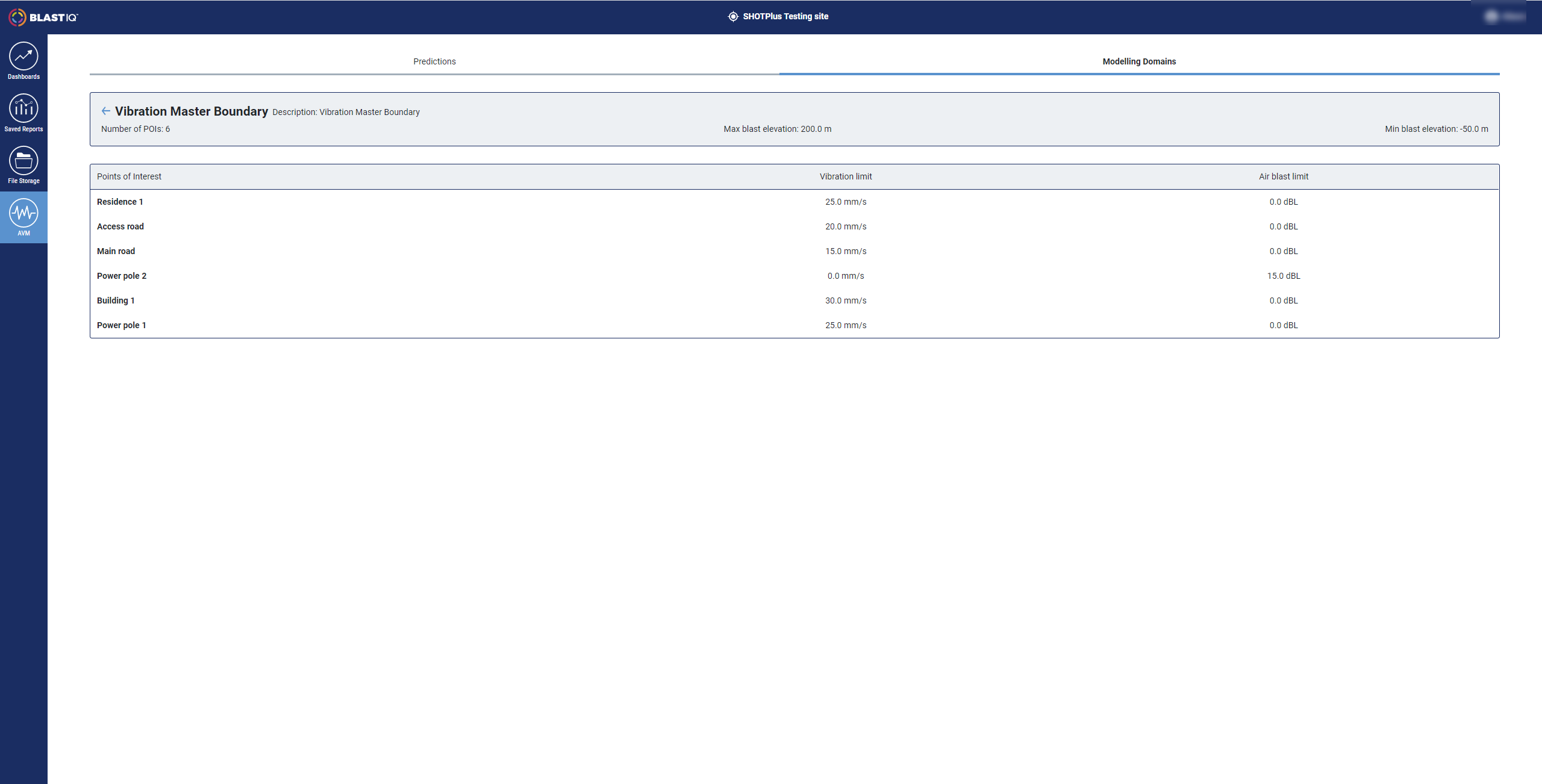Click Power pole 1 air blast limit value
The height and width of the screenshot is (784, 1542).
pos(1284,325)
